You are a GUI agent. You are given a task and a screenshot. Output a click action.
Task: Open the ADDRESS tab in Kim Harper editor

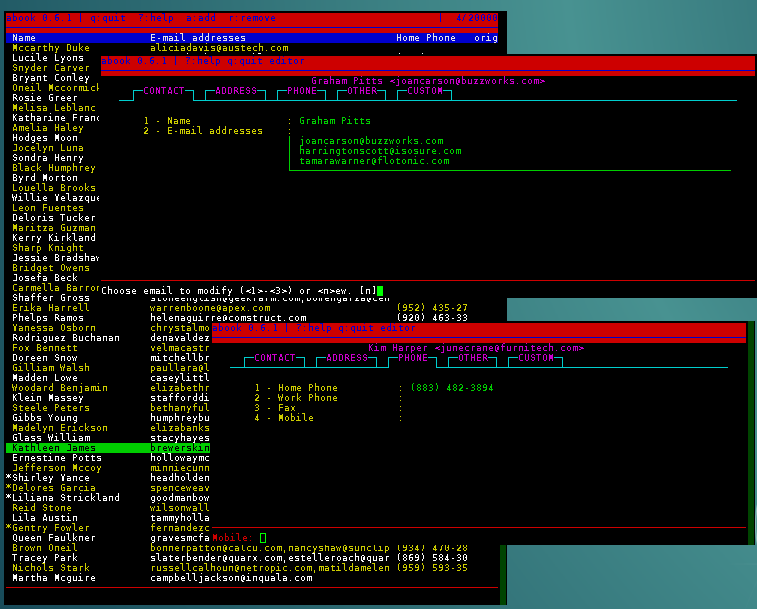[347, 358]
